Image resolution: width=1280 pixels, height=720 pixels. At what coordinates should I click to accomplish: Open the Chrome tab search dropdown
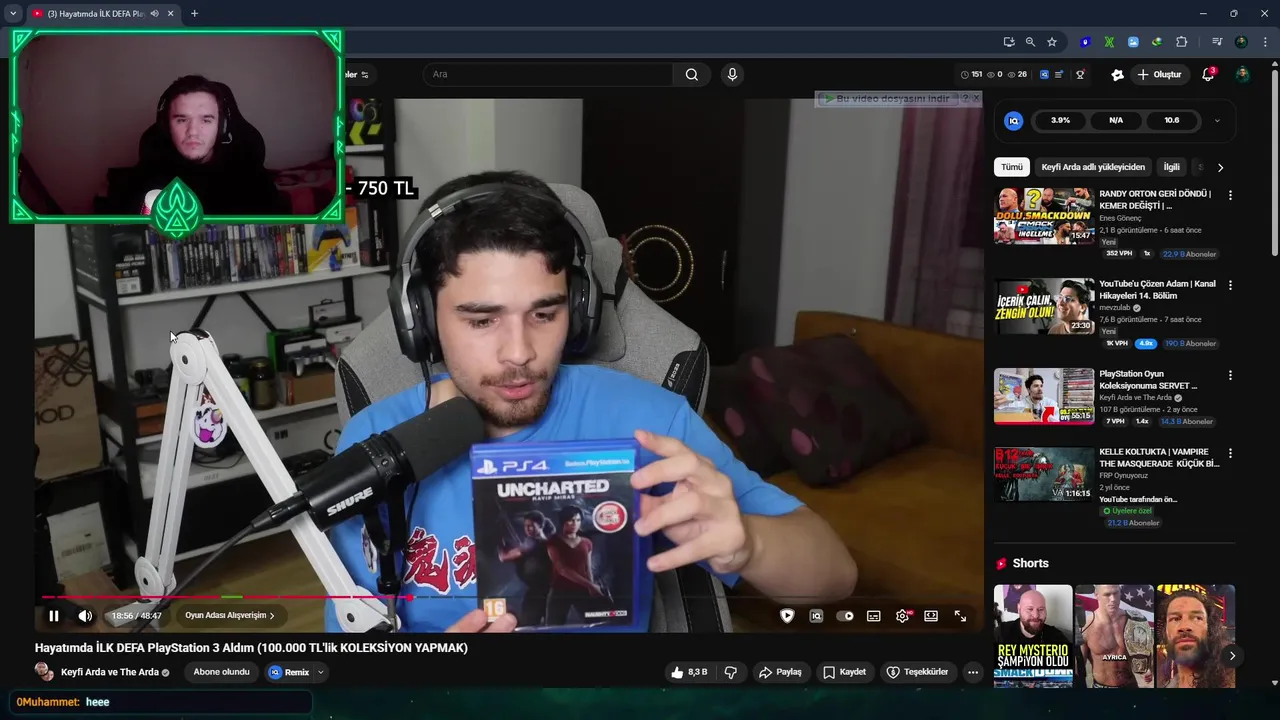(x=12, y=14)
